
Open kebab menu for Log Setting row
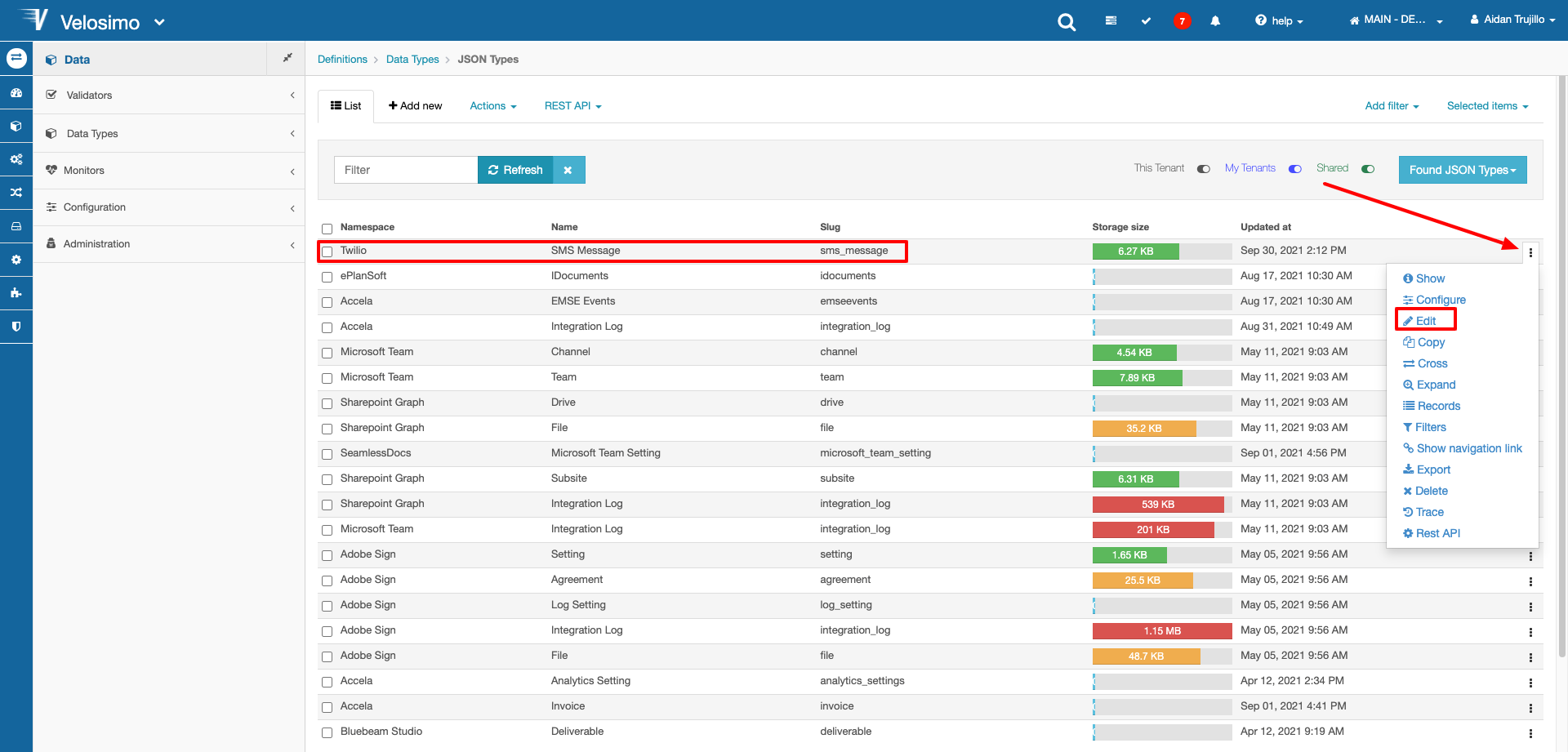point(1530,607)
